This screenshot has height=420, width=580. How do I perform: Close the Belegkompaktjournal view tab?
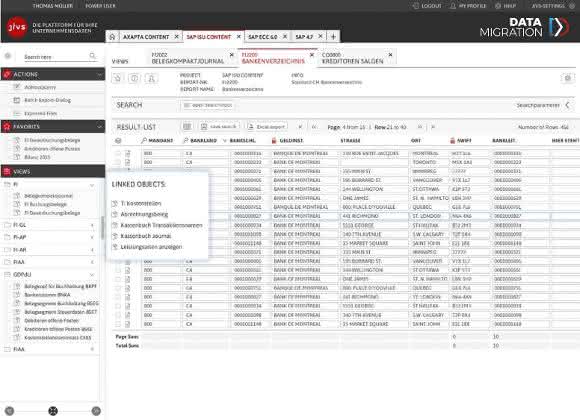click(x=232, y=55)
